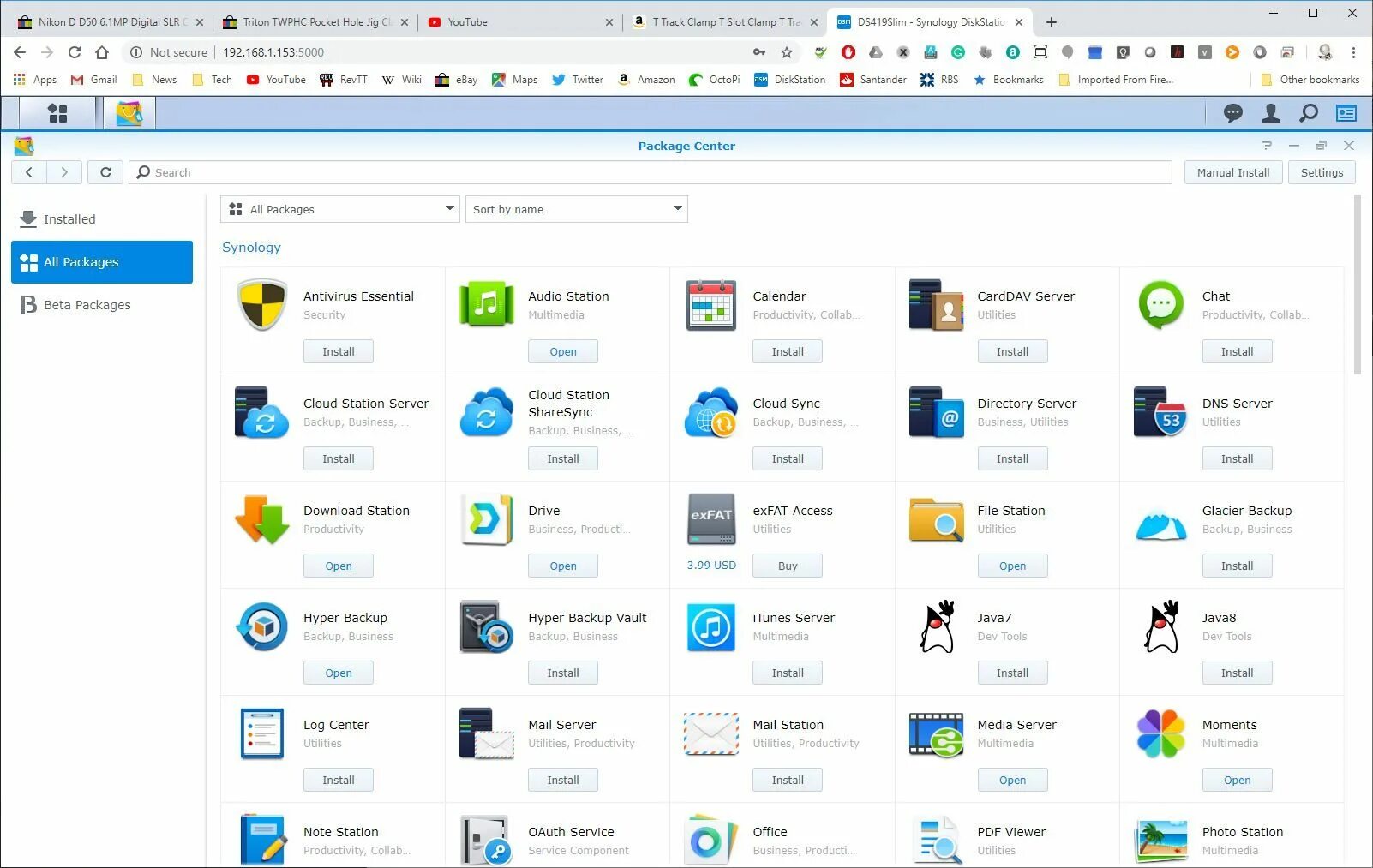Reload the browser page

[x=75, y=52]
